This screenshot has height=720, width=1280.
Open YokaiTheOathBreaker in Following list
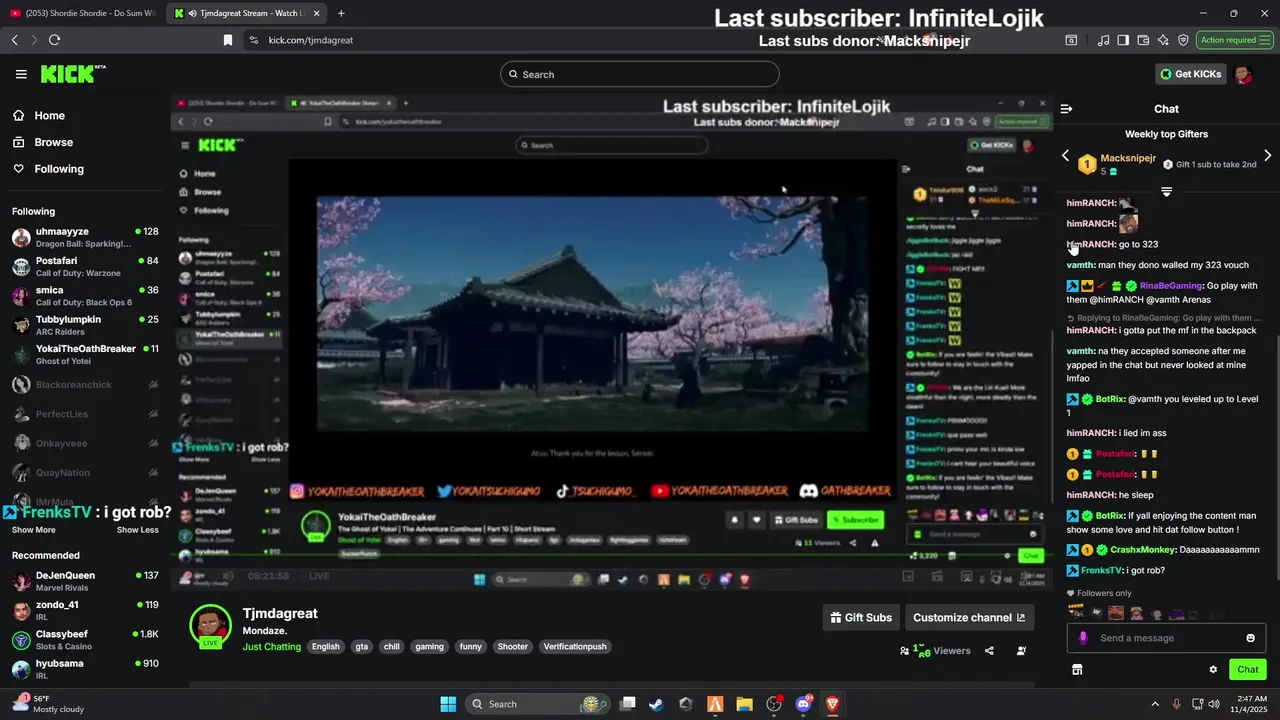(x=85, y=354)
